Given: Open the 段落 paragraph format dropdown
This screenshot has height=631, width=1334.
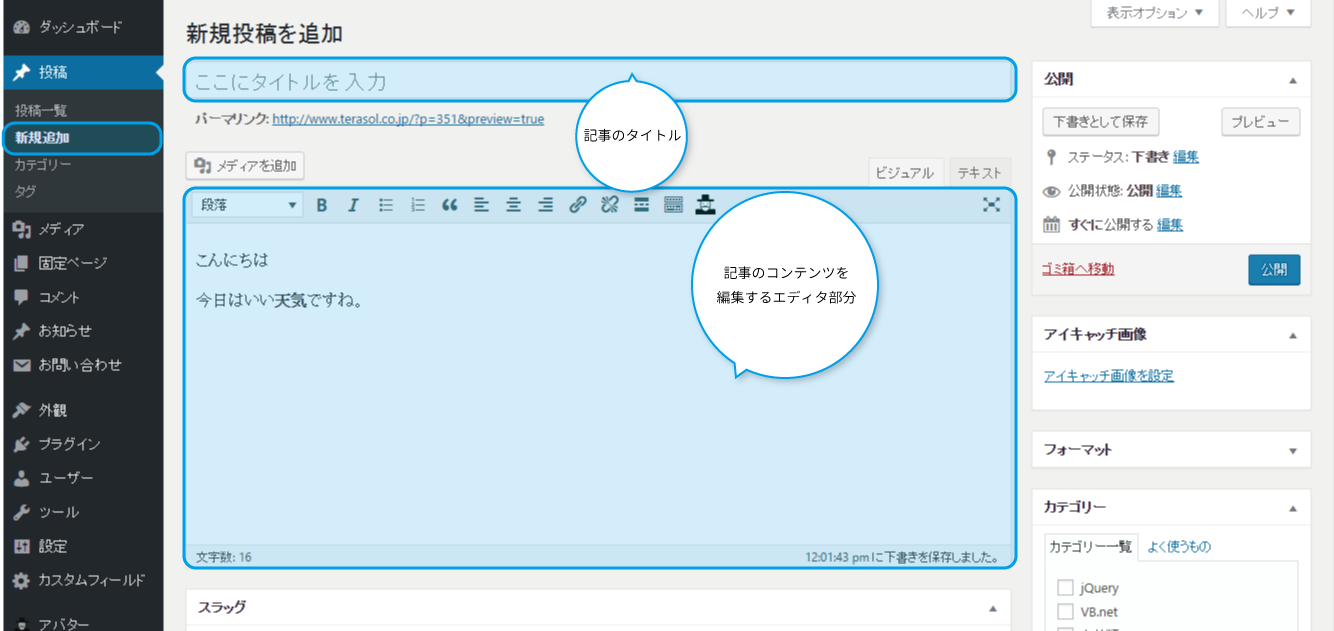Looking at the screenshot, I should coord(248,205).
